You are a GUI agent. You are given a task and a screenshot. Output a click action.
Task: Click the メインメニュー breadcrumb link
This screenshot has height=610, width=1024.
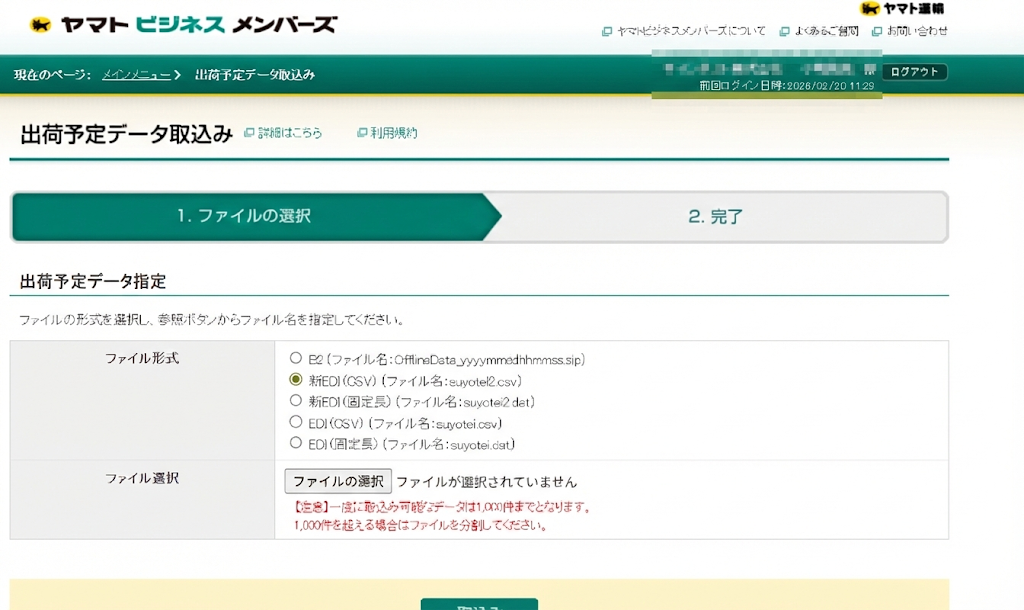136,75
